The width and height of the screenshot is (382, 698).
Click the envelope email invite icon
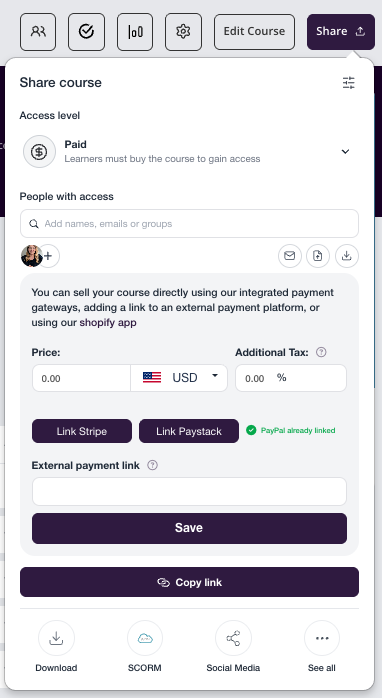pyautogui.click(x=290, y=256)
